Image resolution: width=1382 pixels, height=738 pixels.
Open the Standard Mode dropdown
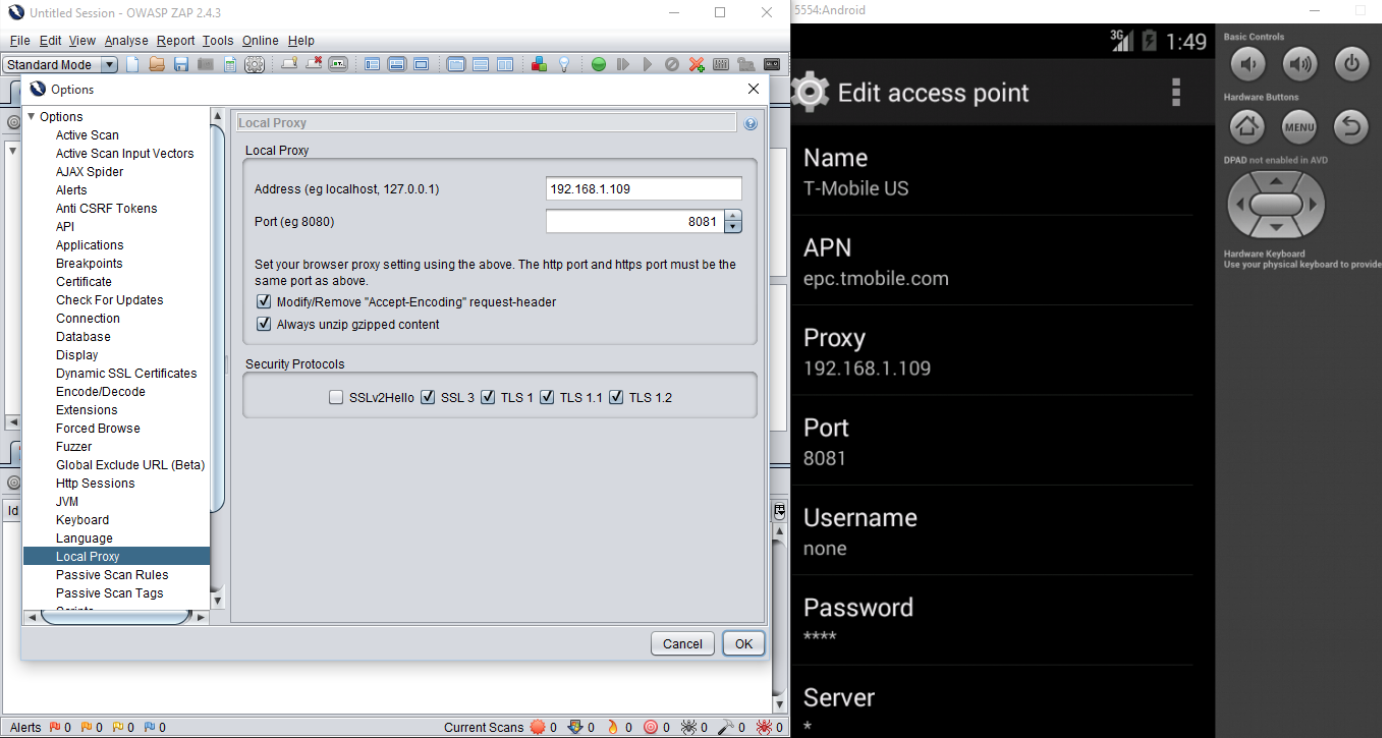pos(60,64)
